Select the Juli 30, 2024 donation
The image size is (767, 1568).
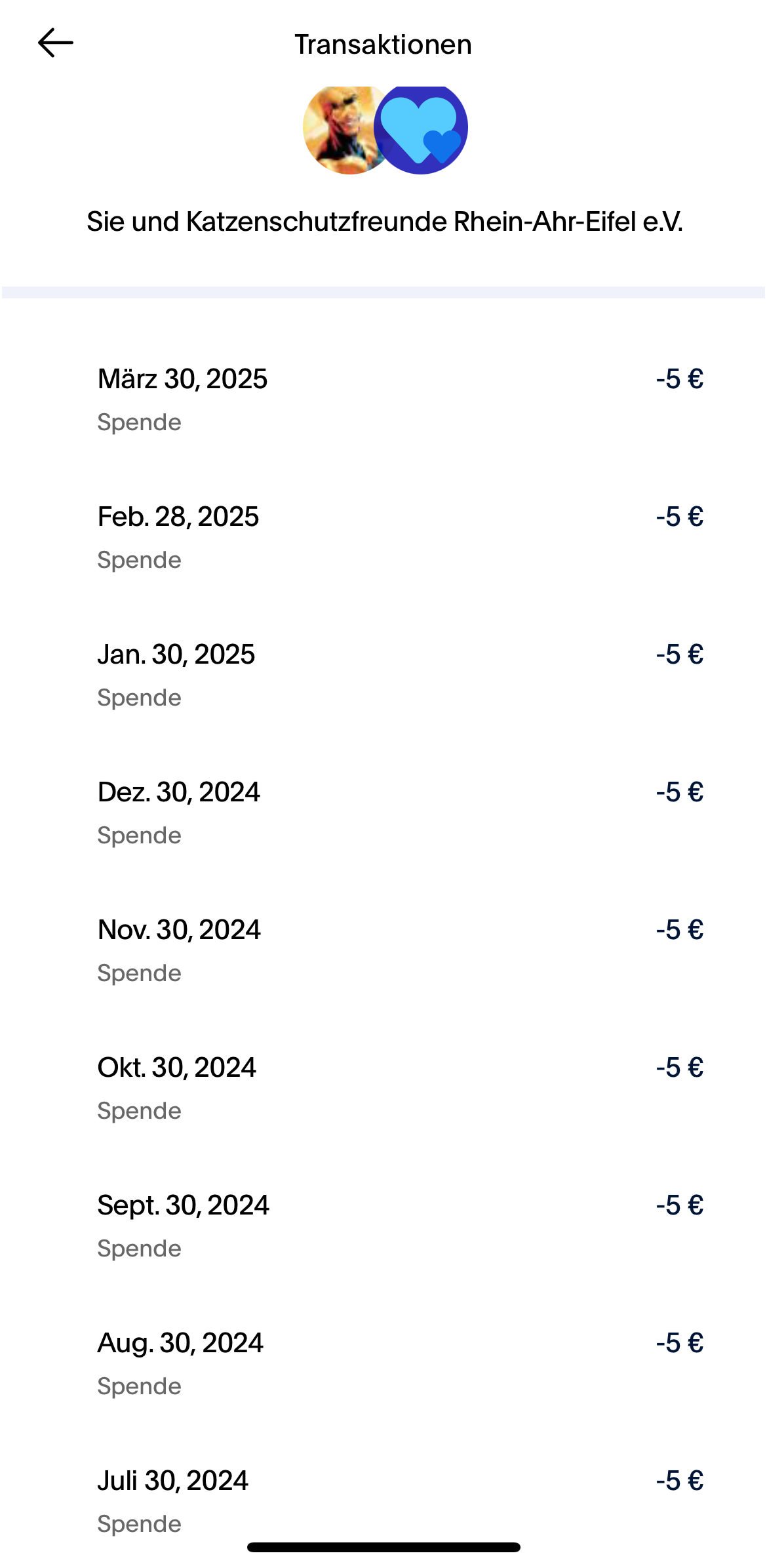tap(173, 1481)
